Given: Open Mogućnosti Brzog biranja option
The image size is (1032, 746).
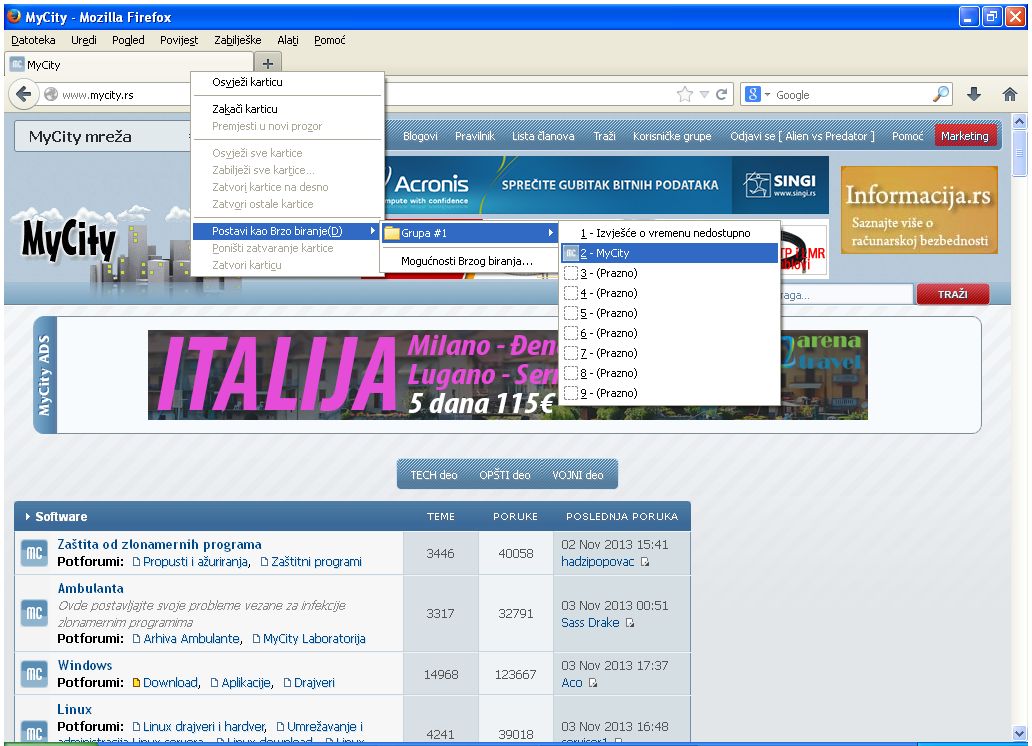Looking at the screenshot, I should [x=469, y=261].
